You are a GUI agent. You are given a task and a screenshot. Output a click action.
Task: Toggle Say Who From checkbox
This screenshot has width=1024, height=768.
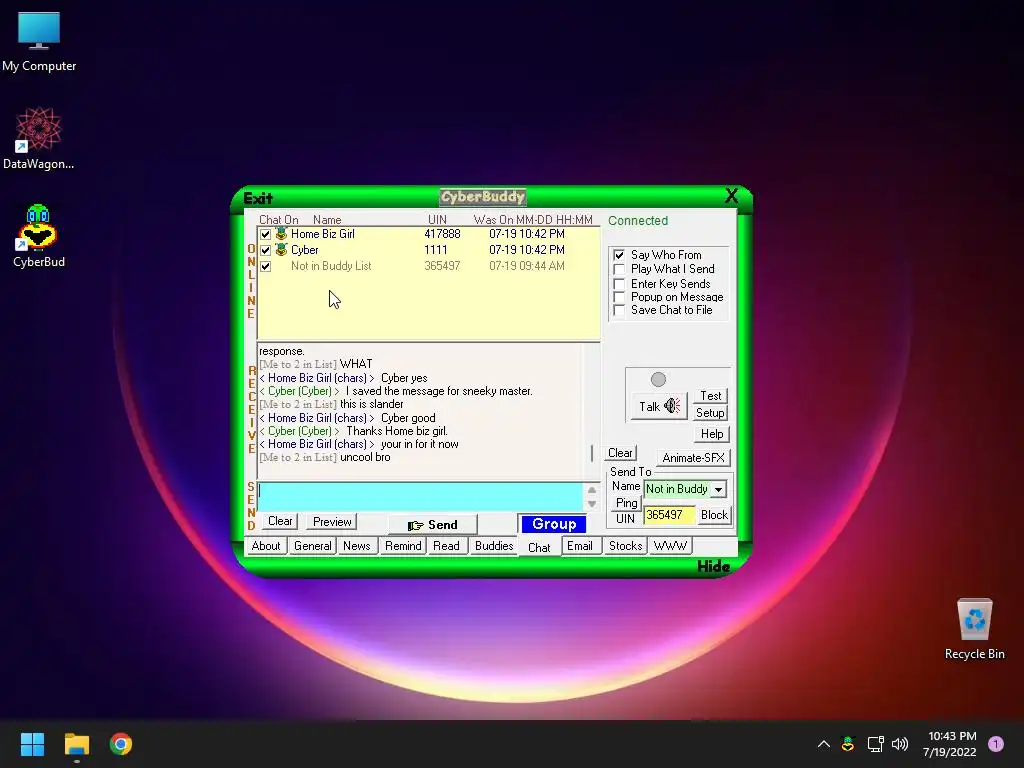[x=619, y=255]
